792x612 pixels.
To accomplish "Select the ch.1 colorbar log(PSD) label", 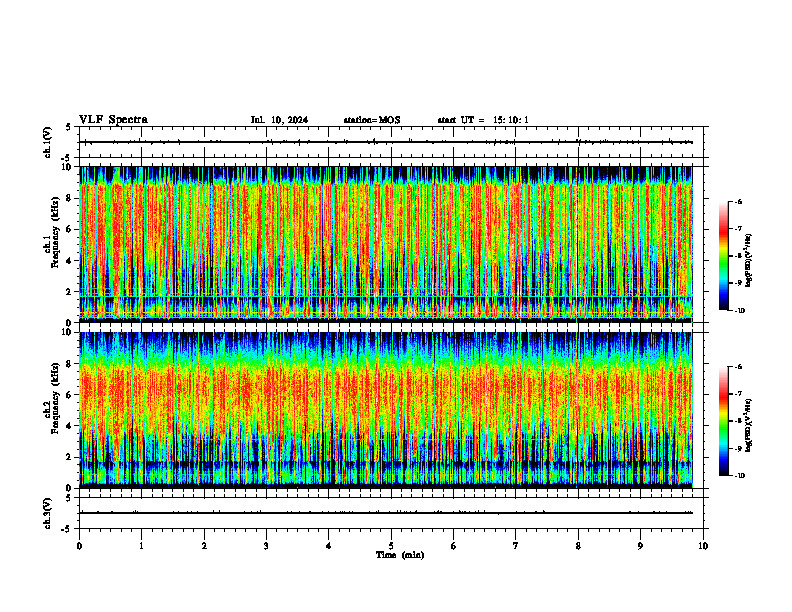I will [x=749, y=261].
